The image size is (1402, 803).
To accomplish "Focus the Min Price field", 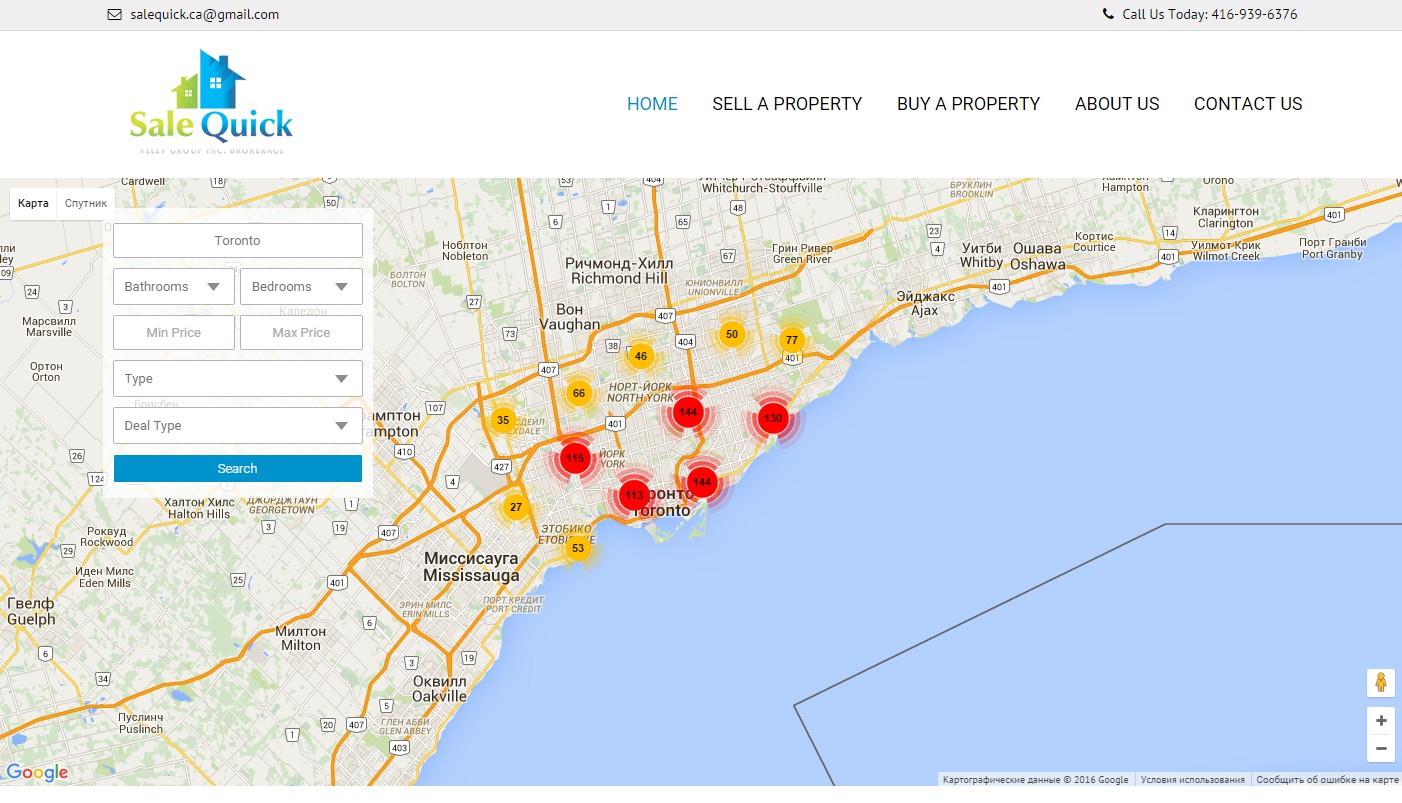I will [174, 333].
